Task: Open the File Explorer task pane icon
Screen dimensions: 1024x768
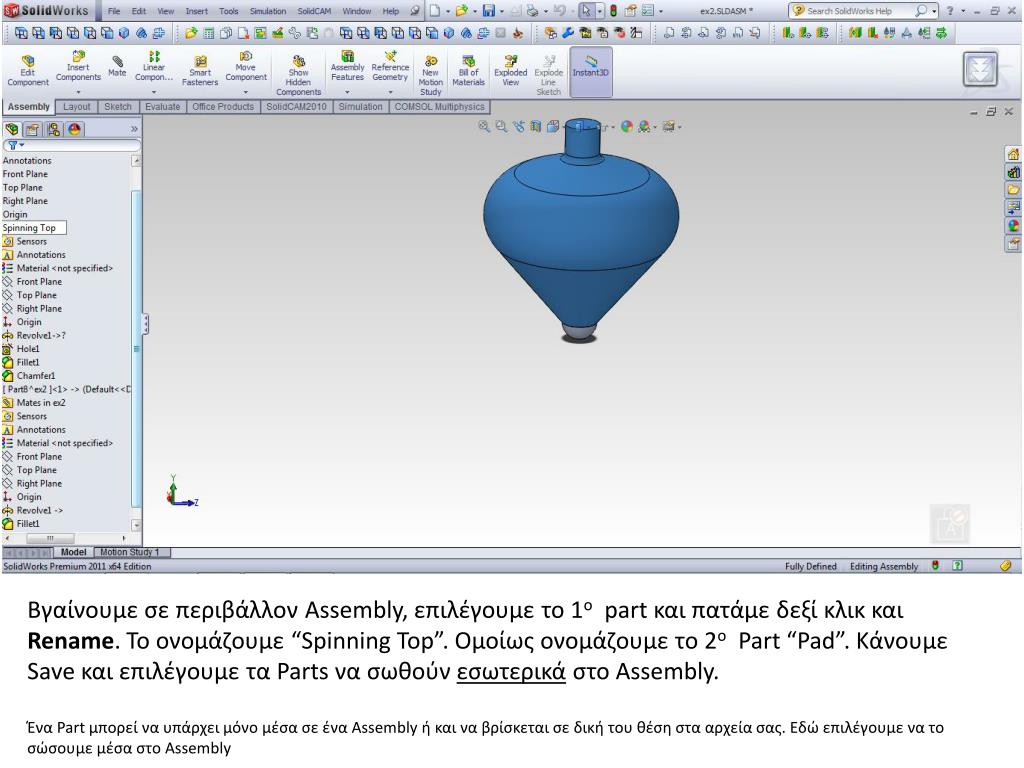Action: click(1013, 190)
